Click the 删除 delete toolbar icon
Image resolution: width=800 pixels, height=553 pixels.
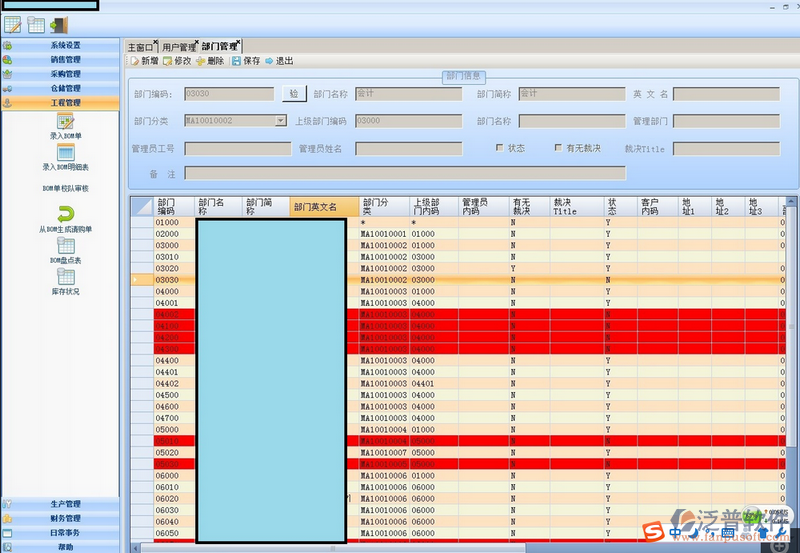201,61
